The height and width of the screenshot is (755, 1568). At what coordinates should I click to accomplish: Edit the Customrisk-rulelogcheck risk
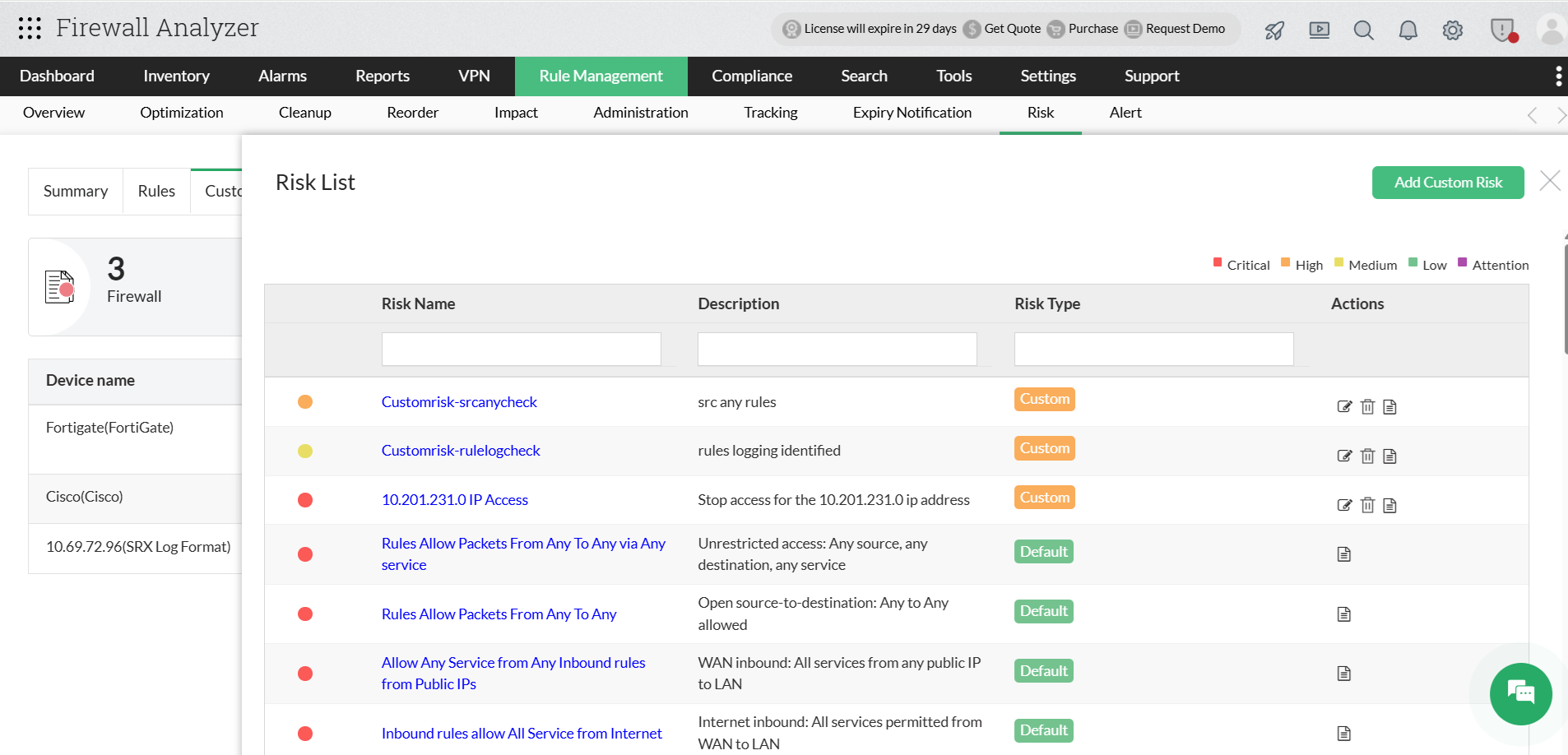[x=1344, y=456]
